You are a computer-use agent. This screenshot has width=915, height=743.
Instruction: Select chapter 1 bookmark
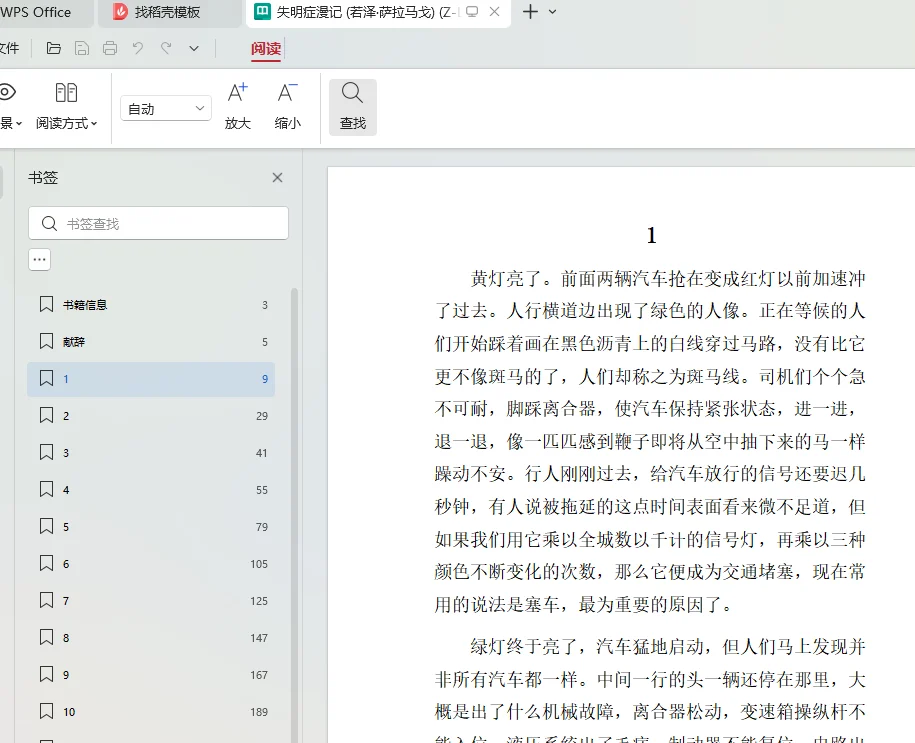click(x=151, y=379)
